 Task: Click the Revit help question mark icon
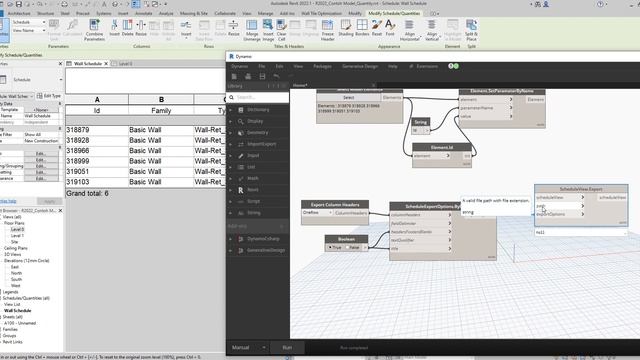pyautogui.click(x=600, y=4)
